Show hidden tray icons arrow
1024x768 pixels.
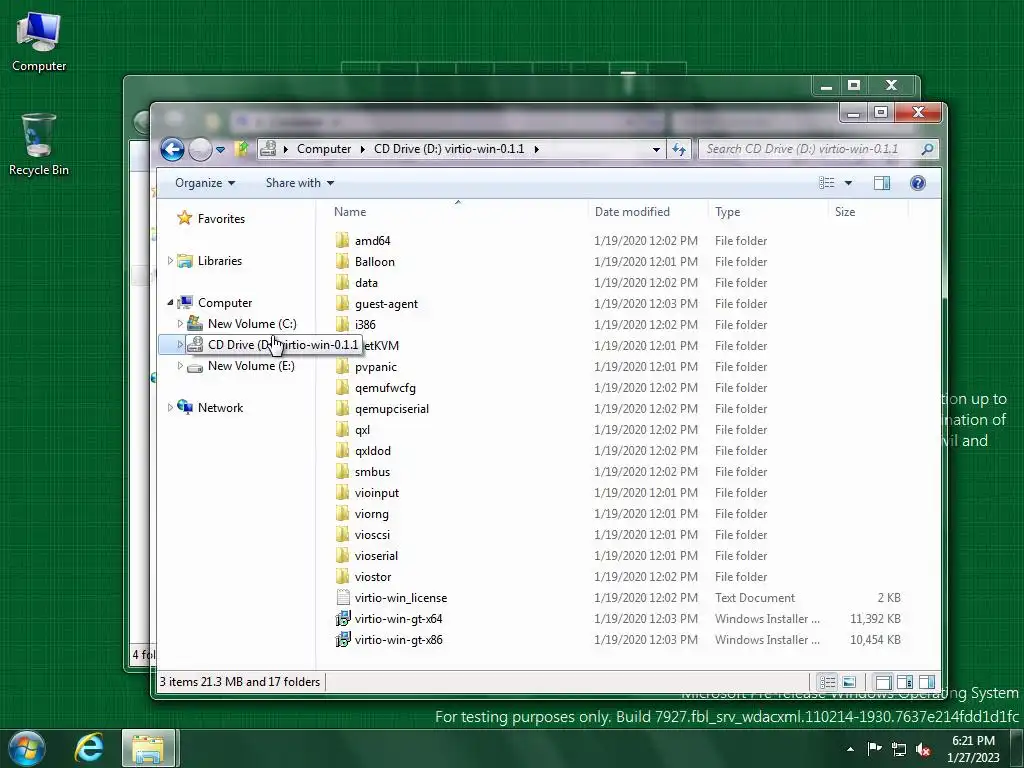[850, 749]
